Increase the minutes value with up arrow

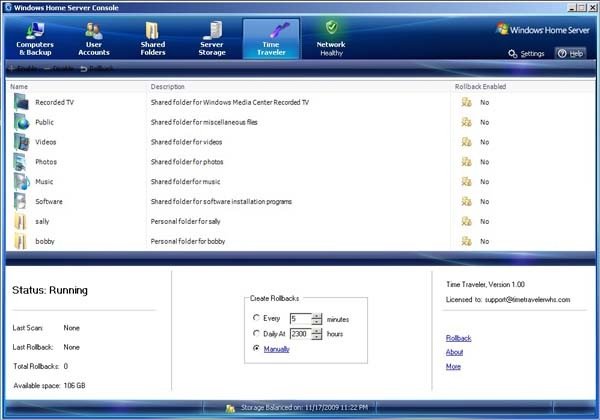coord(317,316)
